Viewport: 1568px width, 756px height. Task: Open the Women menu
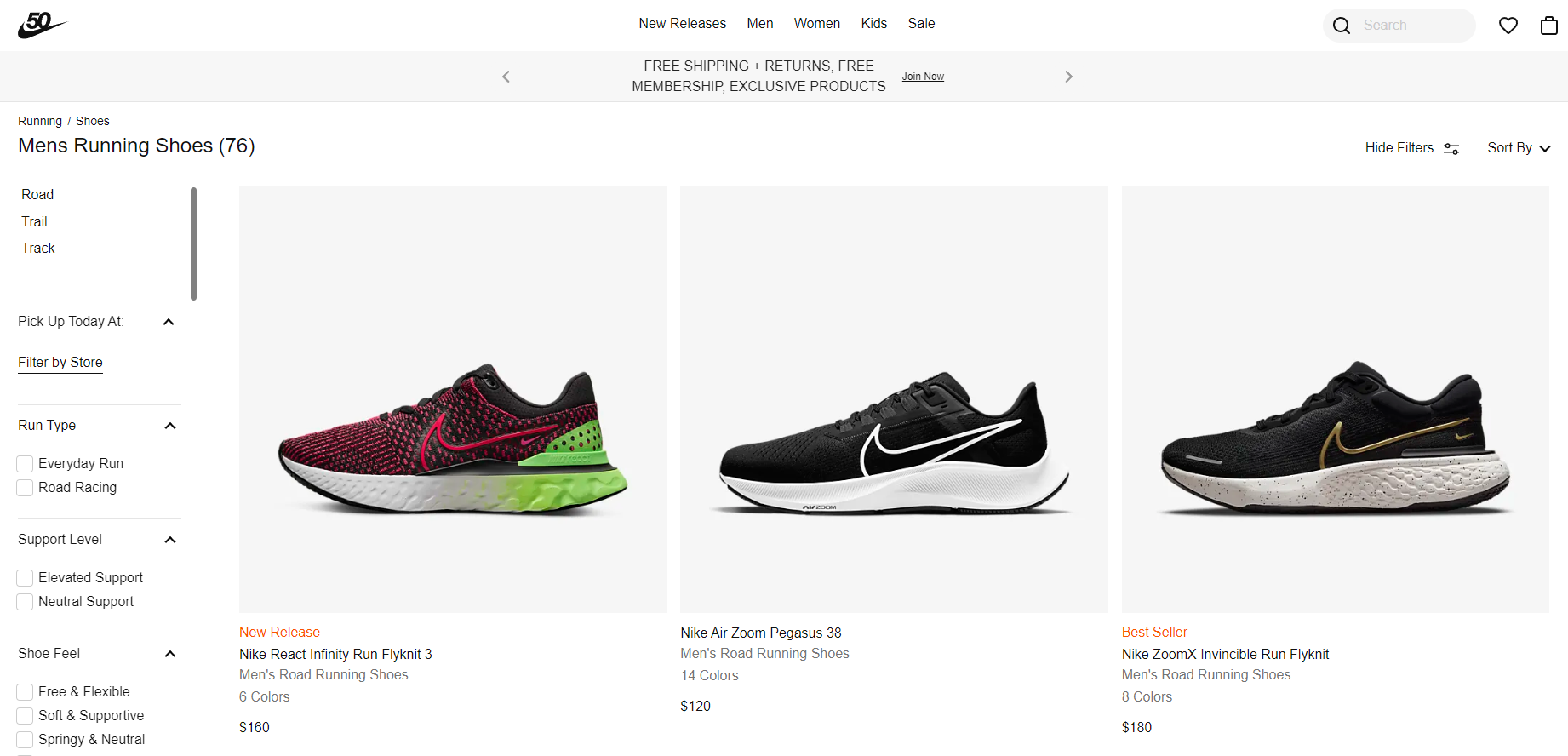817,24
